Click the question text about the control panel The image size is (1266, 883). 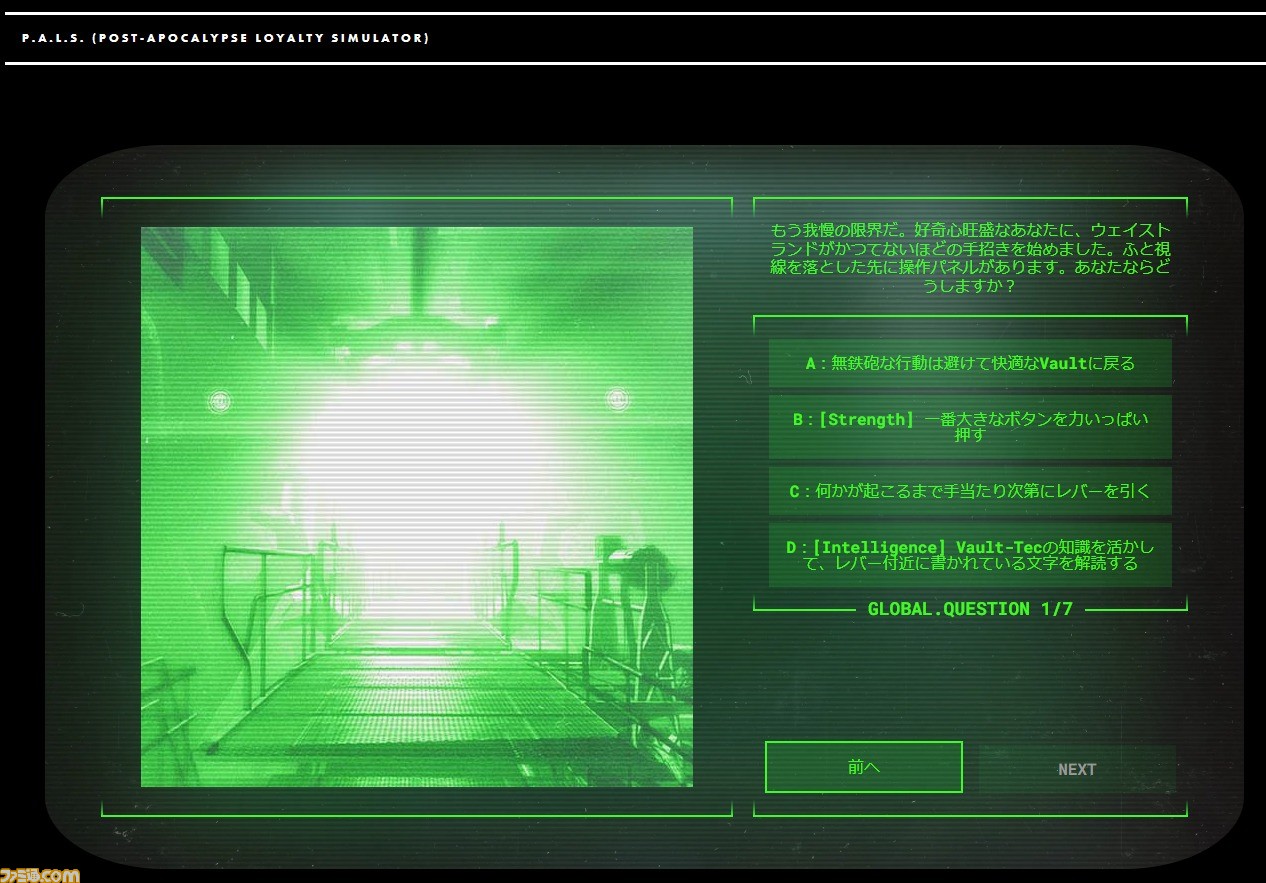970,258
